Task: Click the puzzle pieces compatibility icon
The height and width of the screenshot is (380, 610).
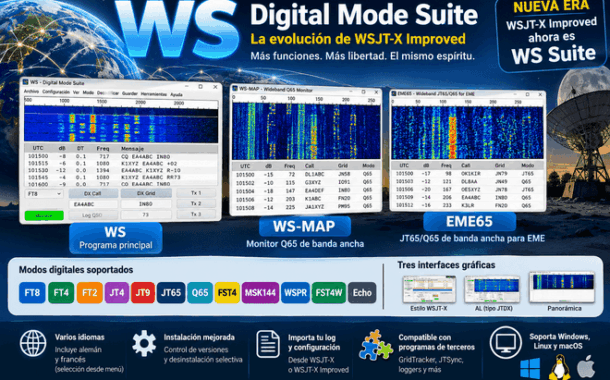Action: [375, 345]
